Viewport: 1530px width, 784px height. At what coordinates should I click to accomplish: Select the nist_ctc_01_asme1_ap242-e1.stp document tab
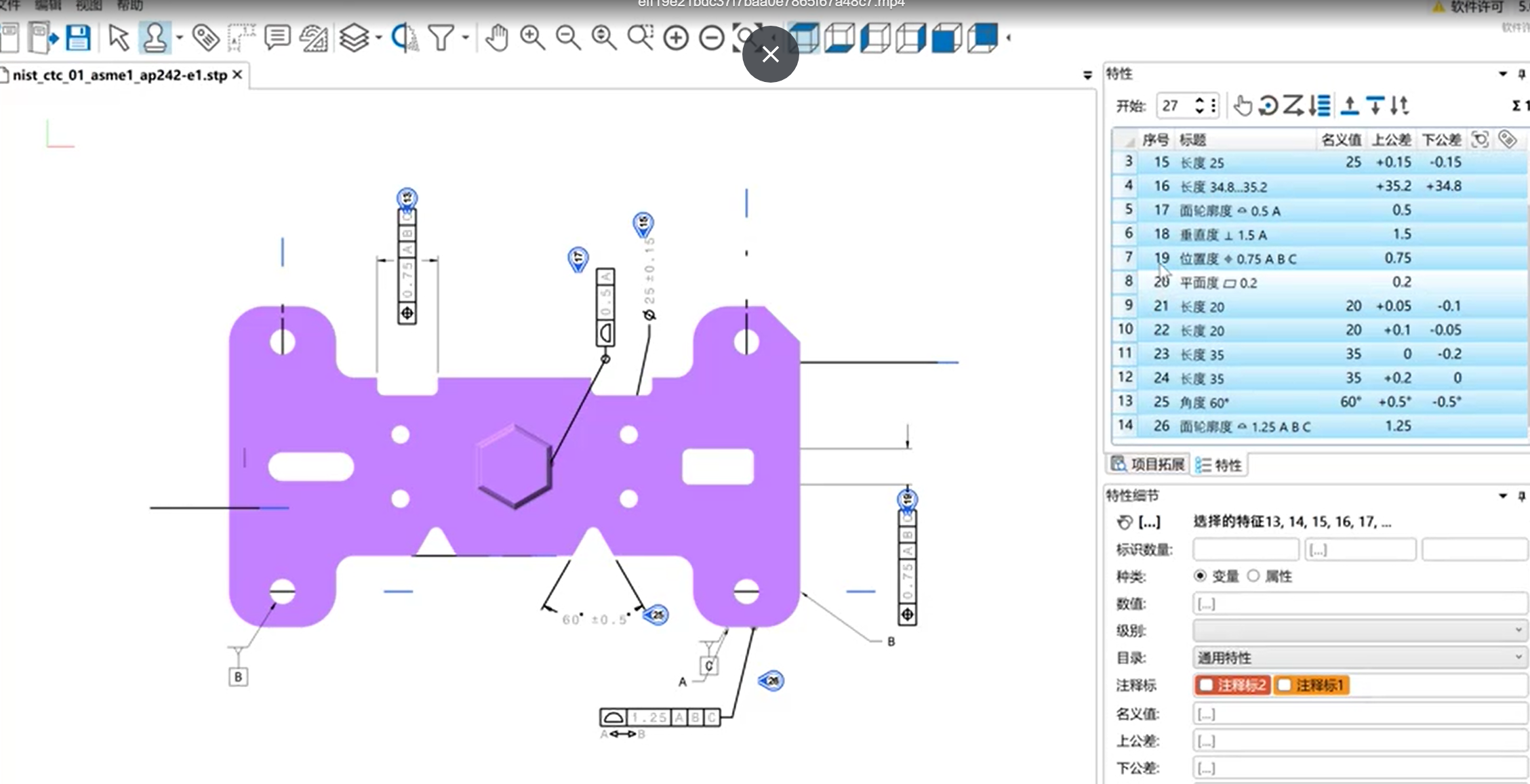tap(119, 75)
